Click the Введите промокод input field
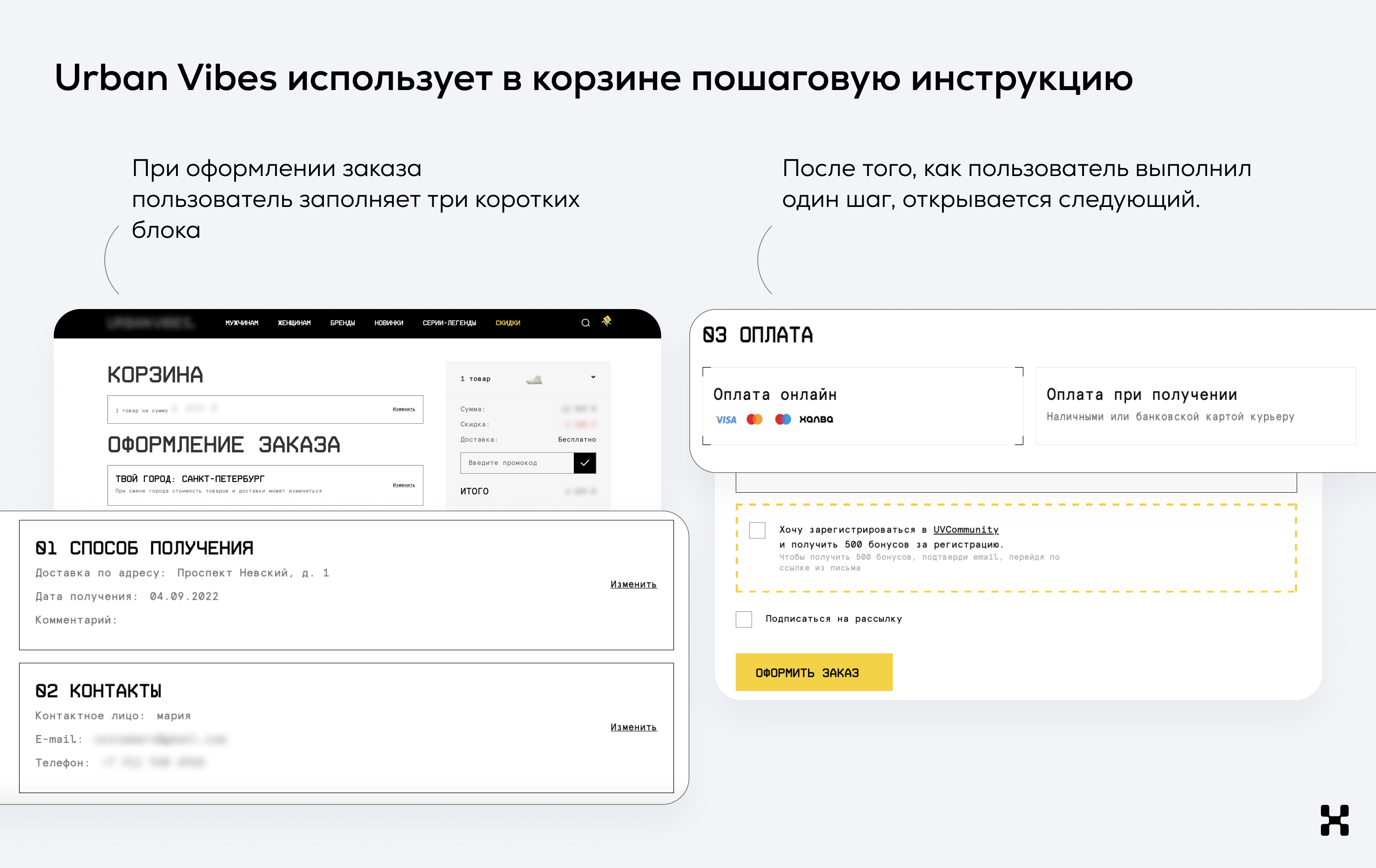This screenshot has width=1376, height=868. 514,463
